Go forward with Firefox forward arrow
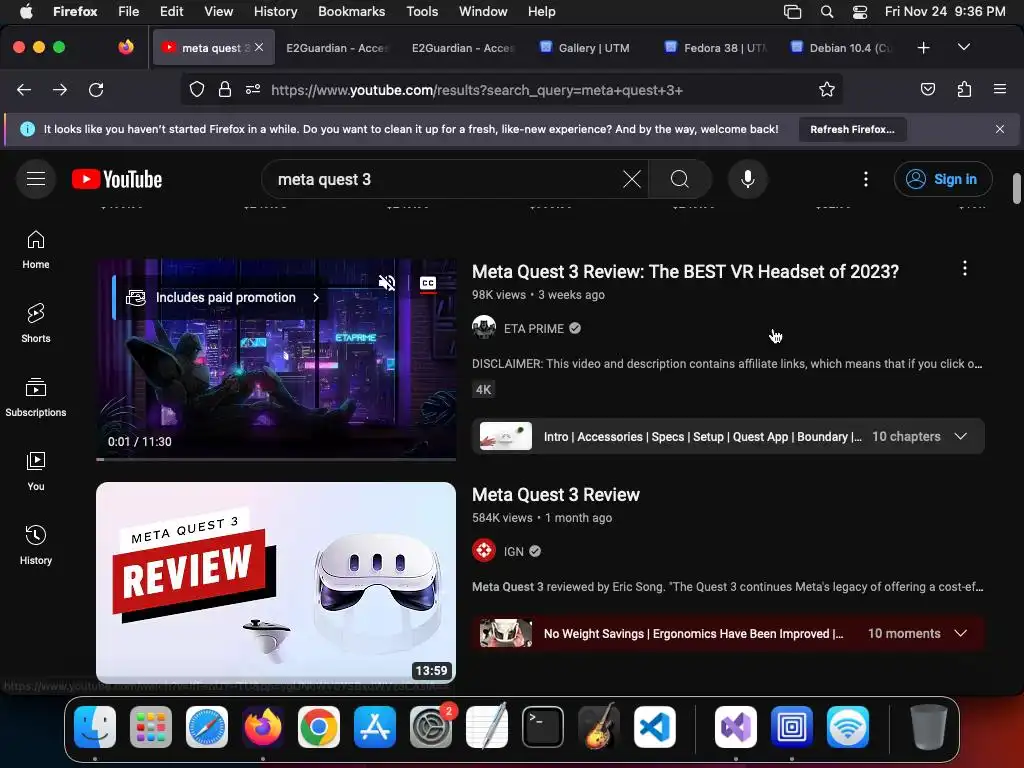 tap(60, 90)
